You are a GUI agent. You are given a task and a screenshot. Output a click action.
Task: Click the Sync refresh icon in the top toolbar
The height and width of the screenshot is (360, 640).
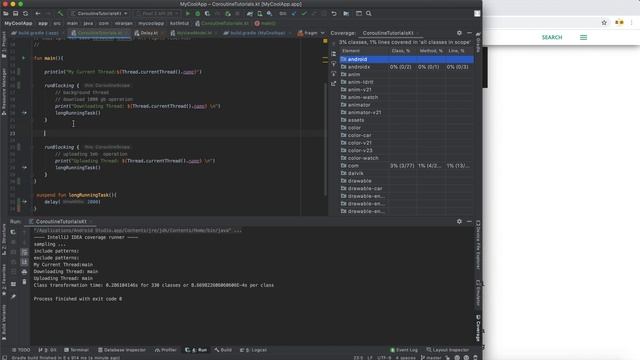[26, 13]
